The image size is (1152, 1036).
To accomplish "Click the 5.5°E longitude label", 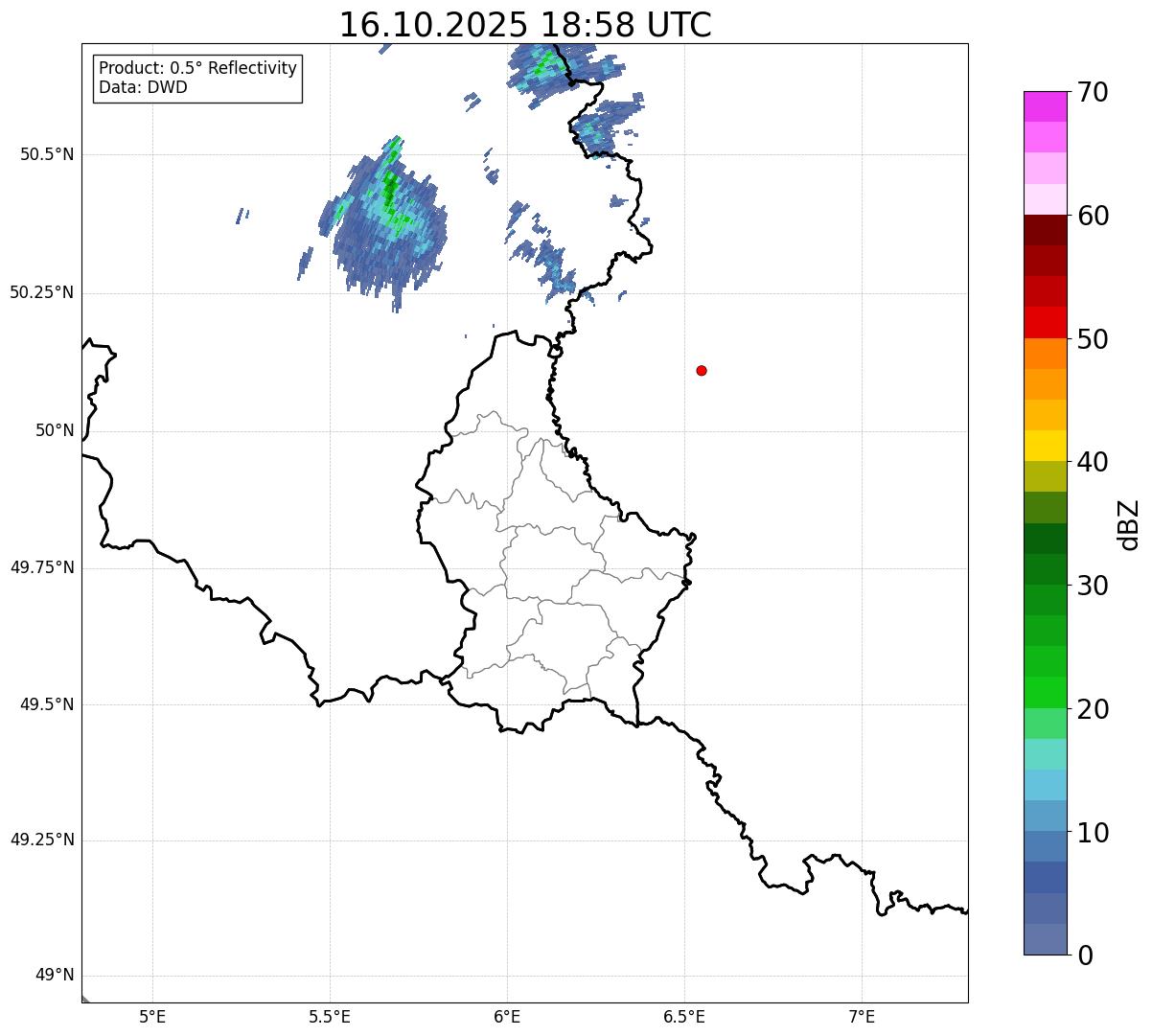I will 330,1016.
